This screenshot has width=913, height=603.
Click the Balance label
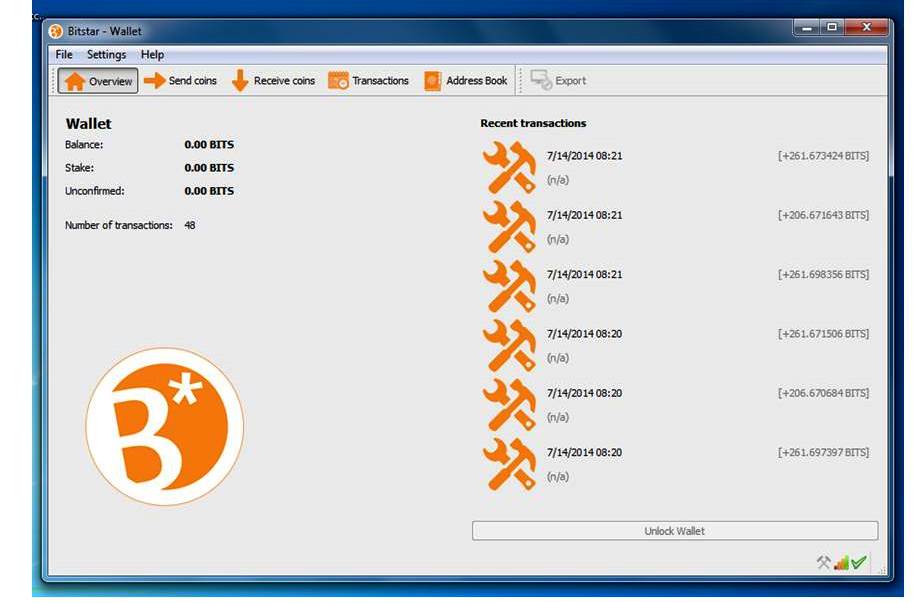(x=84, y=144)
